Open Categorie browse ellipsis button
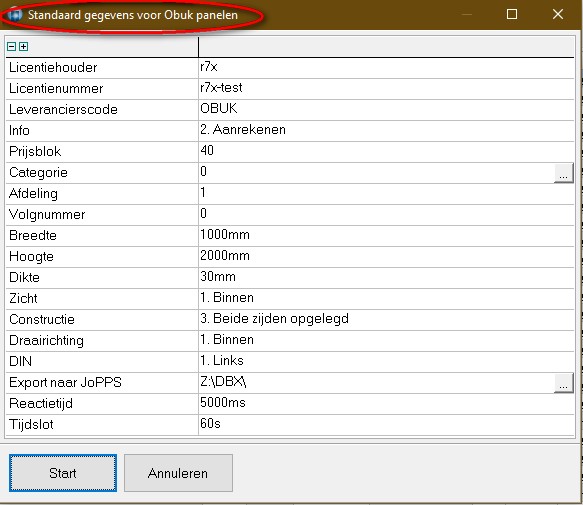 point(563,173)
